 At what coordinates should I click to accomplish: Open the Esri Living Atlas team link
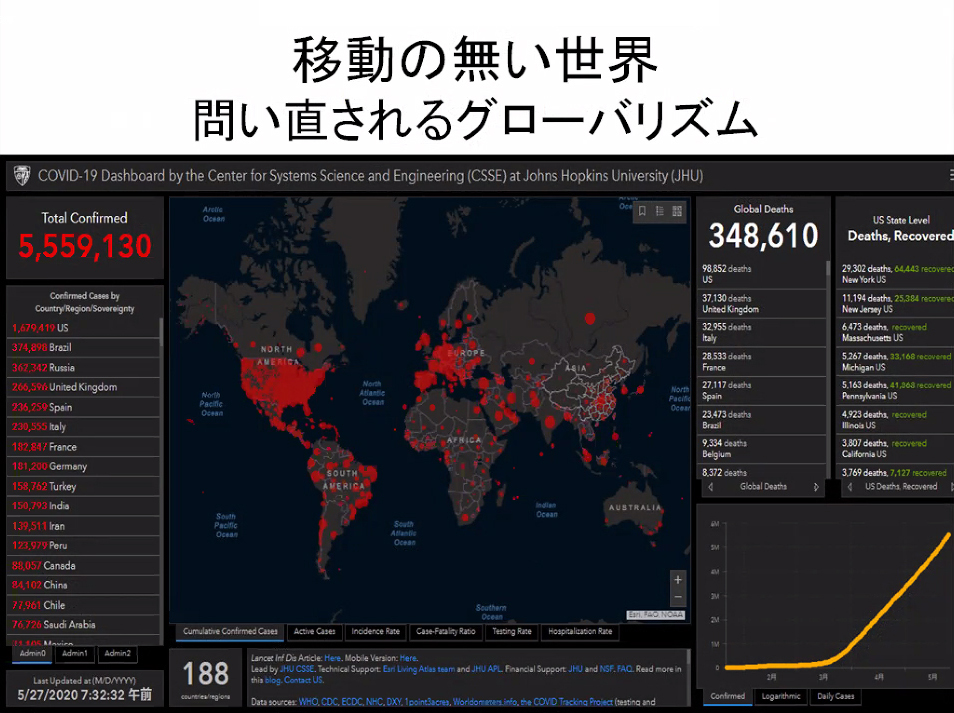pyautogui.click(x=419, y=669)
